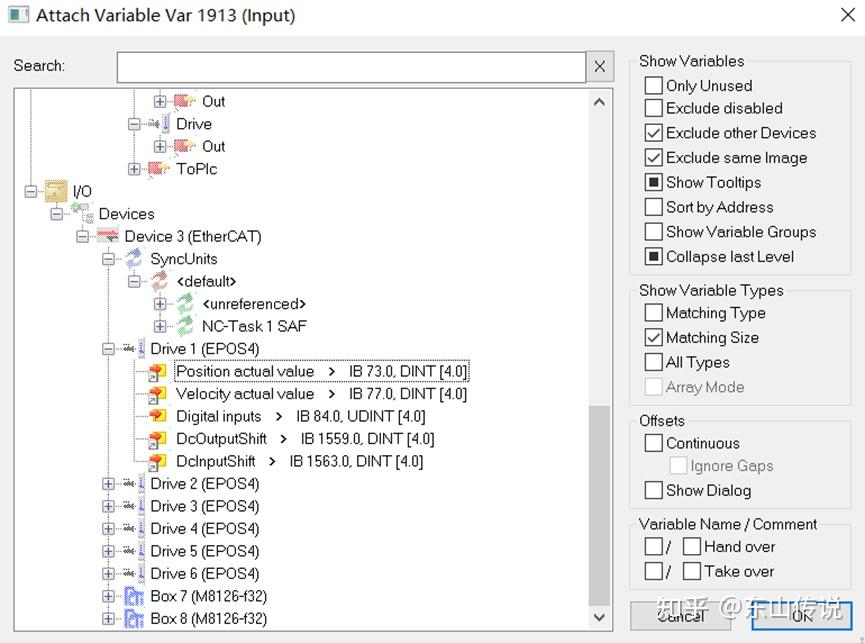Click the Device 3 EtherCAT device icon
The image size is (865, 643).
[107, 236]
